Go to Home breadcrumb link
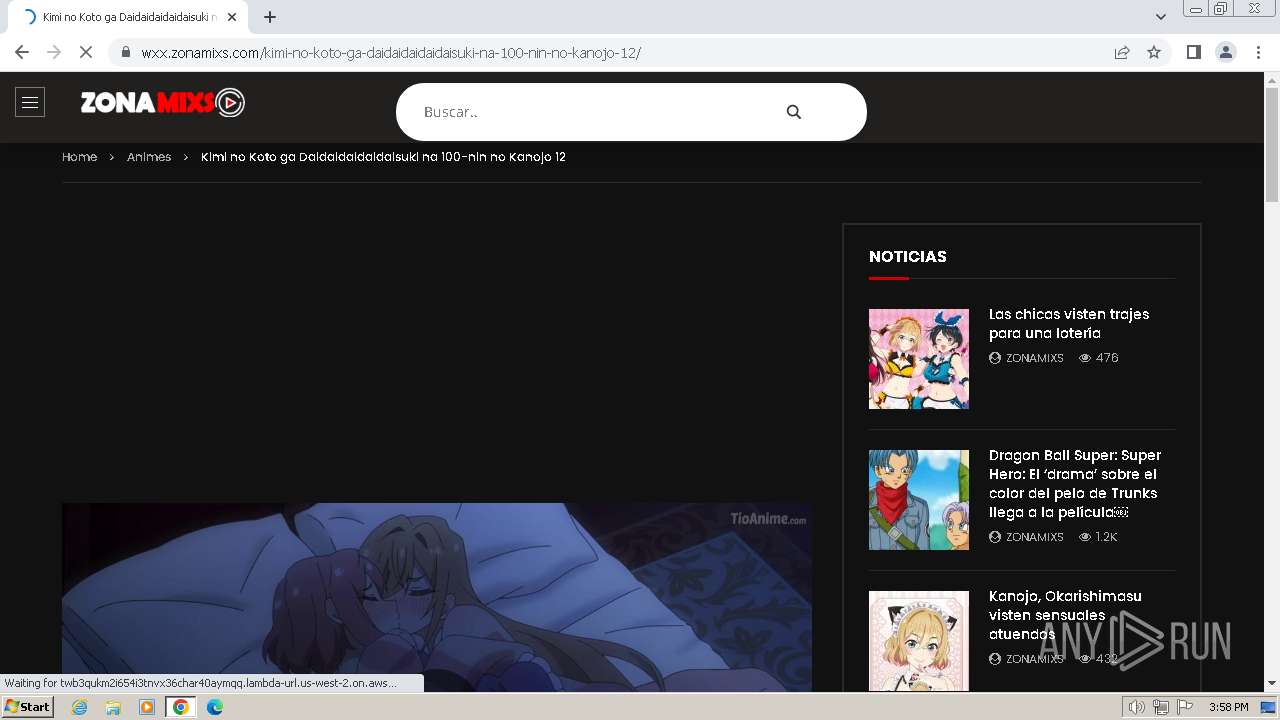This screenshot has height=720, width=1280. (79, 157)
